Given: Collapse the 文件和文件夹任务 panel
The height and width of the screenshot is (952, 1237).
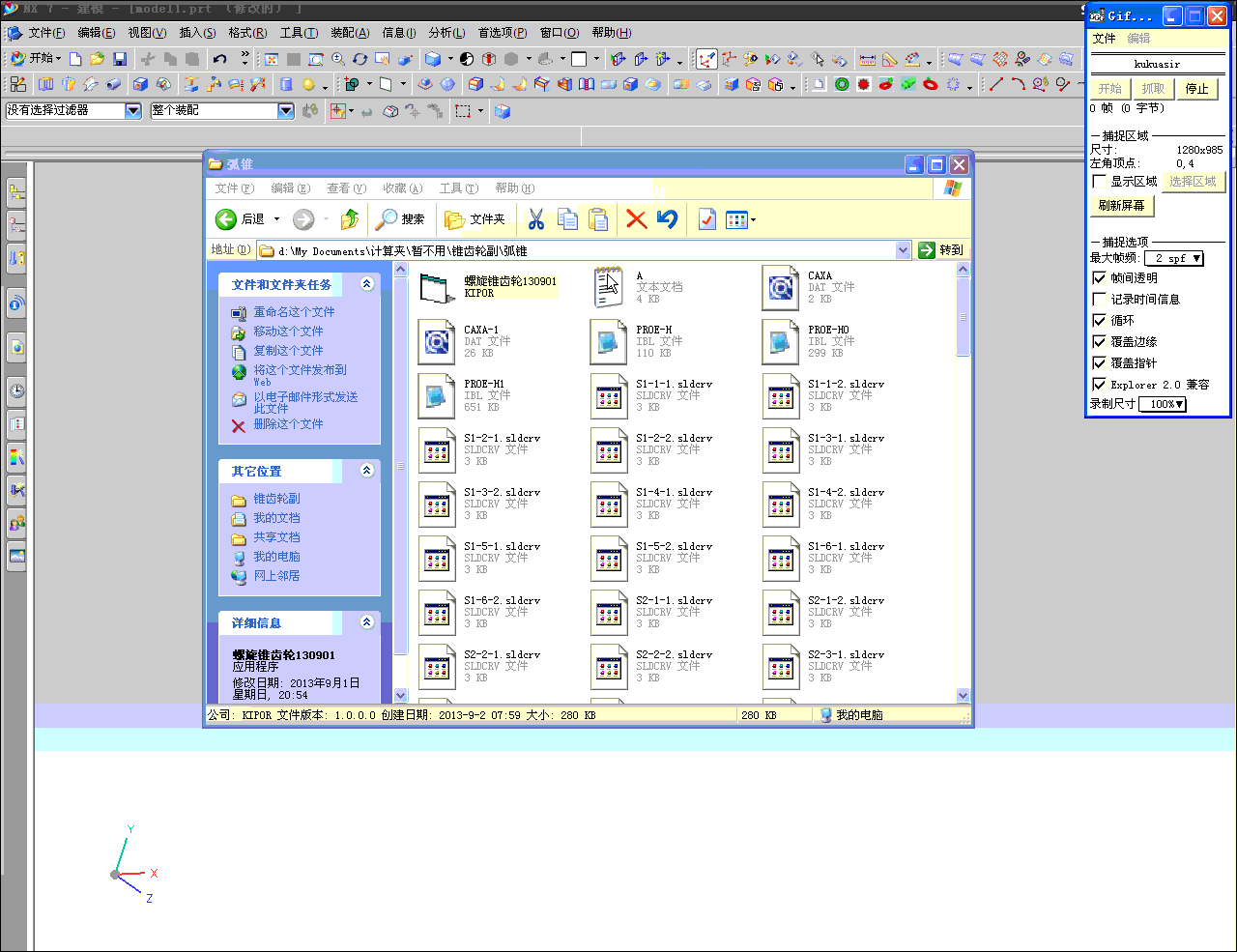Looking at the screenshot, I should (x=367, y=284).
